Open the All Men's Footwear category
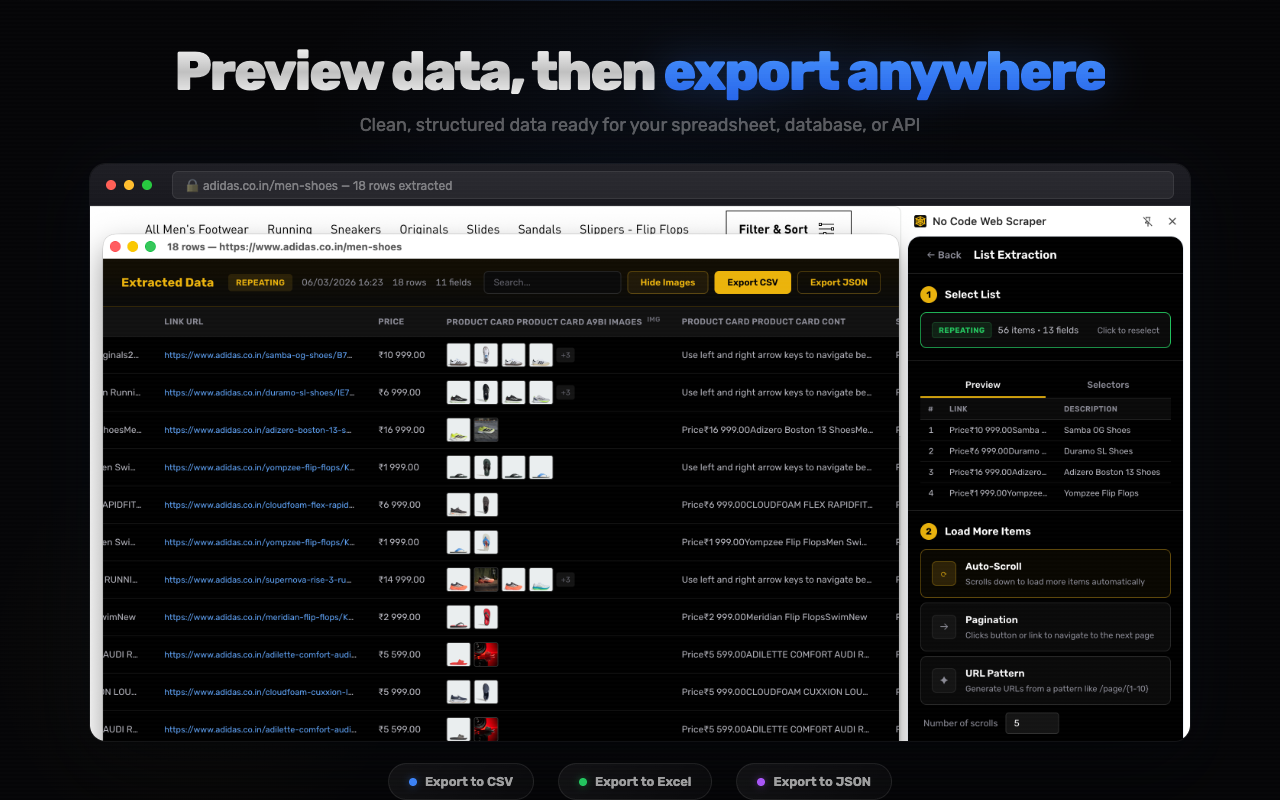1280x800 pixels. [196, 229]
